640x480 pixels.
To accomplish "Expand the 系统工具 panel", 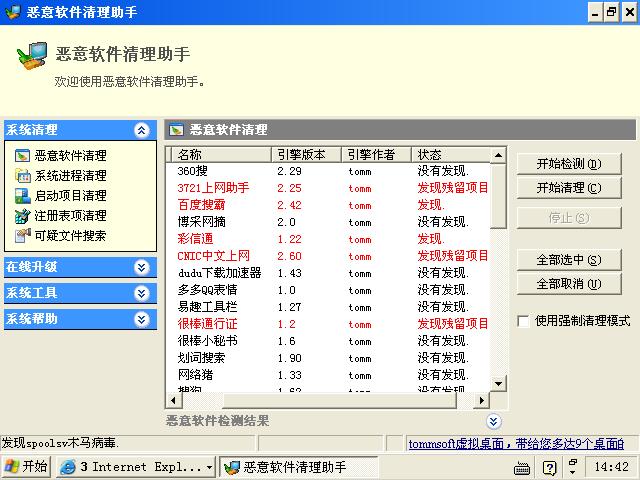I will tap(141, 293).
